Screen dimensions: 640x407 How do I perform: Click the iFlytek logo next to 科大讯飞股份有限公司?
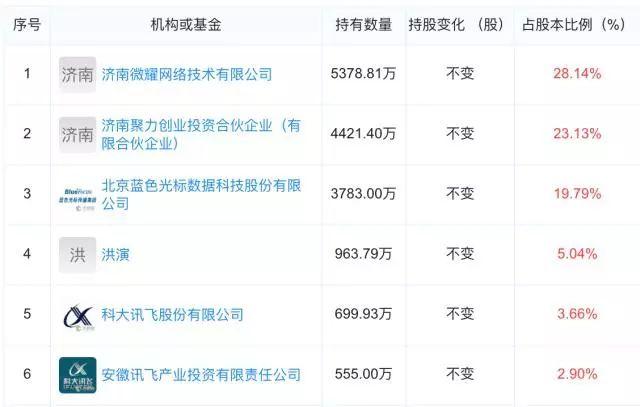[78, 314]
